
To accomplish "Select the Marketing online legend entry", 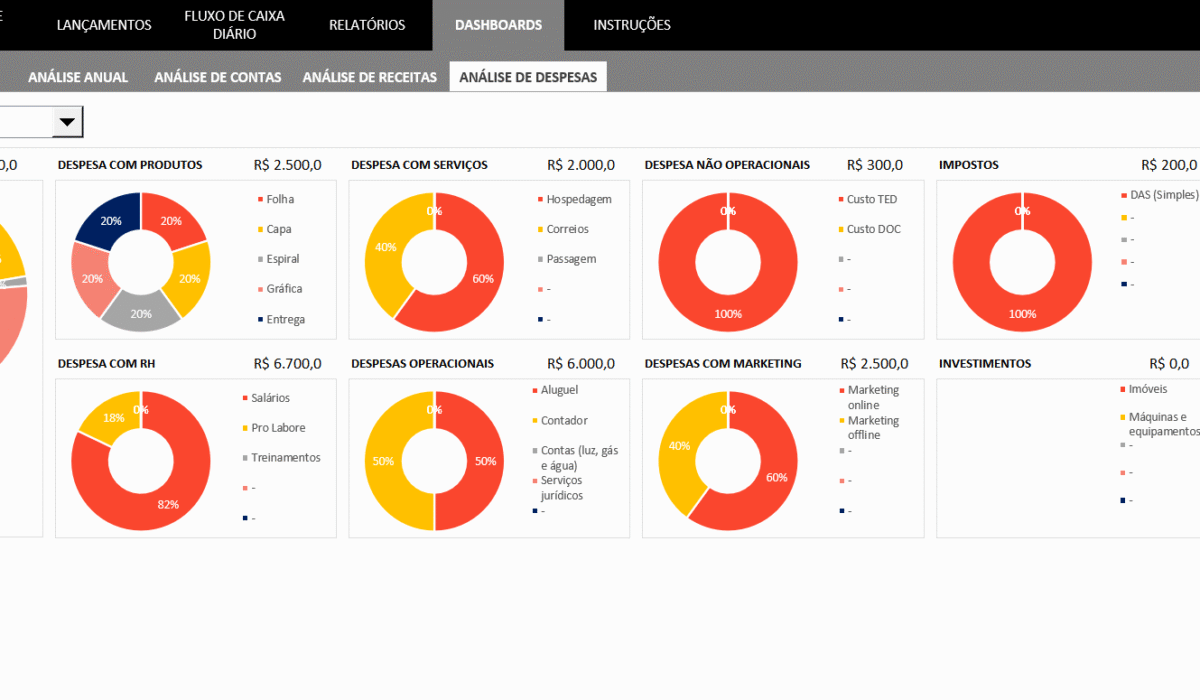I will coord(873,397).
